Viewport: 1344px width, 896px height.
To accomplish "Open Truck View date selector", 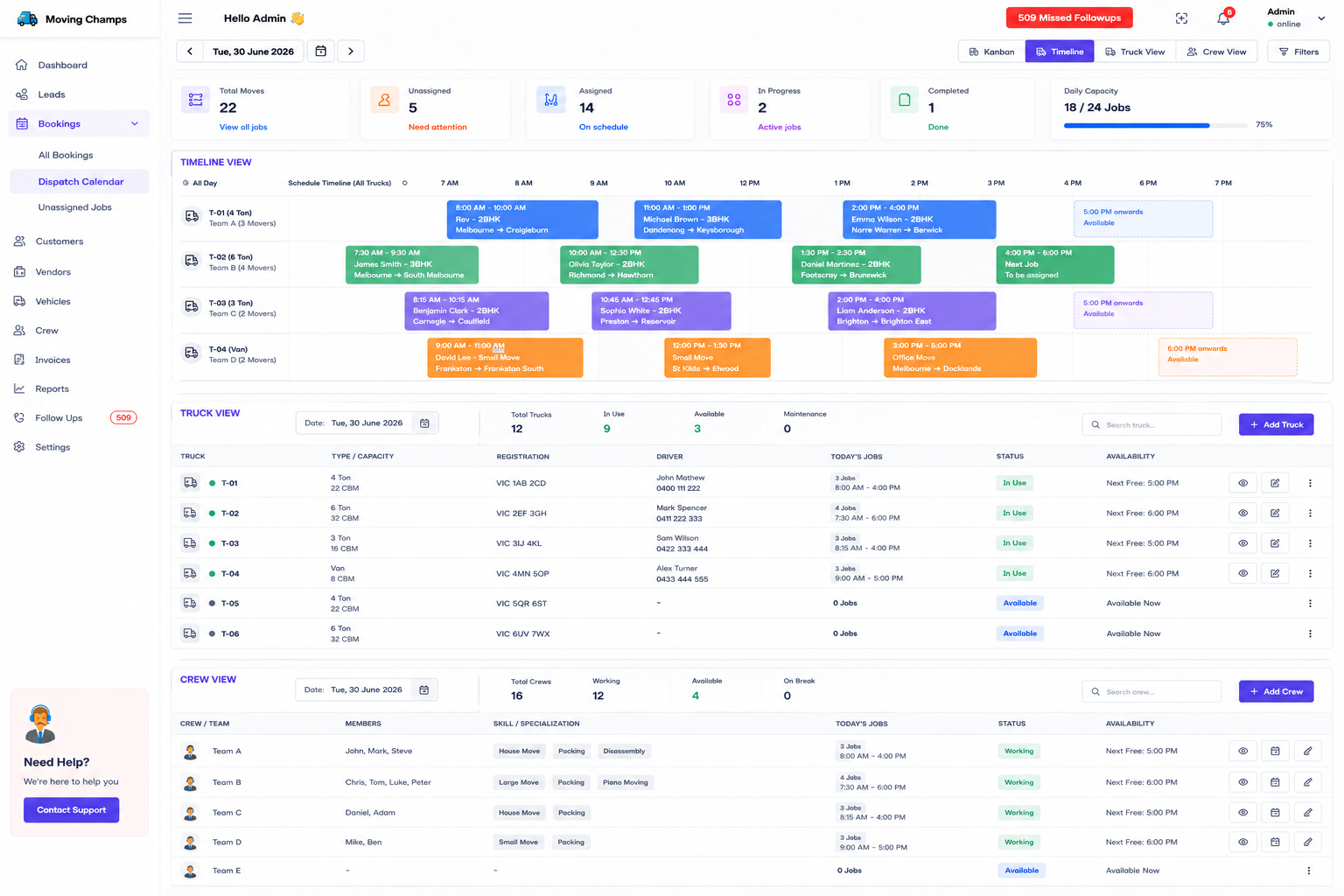I will click(367, 423).
